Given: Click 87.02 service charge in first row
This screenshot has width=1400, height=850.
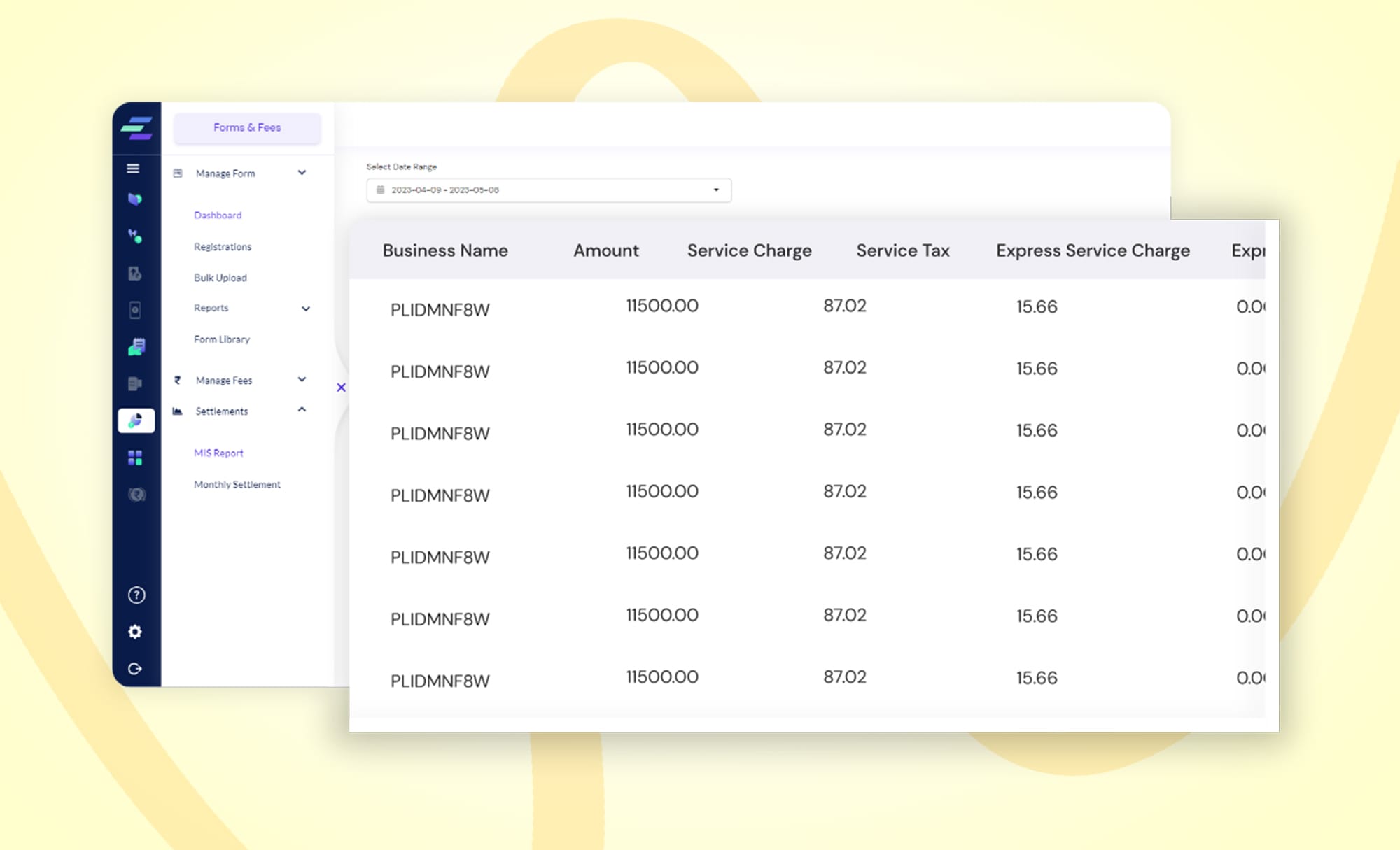Looking at the screenshot, I should coord(845,306).
